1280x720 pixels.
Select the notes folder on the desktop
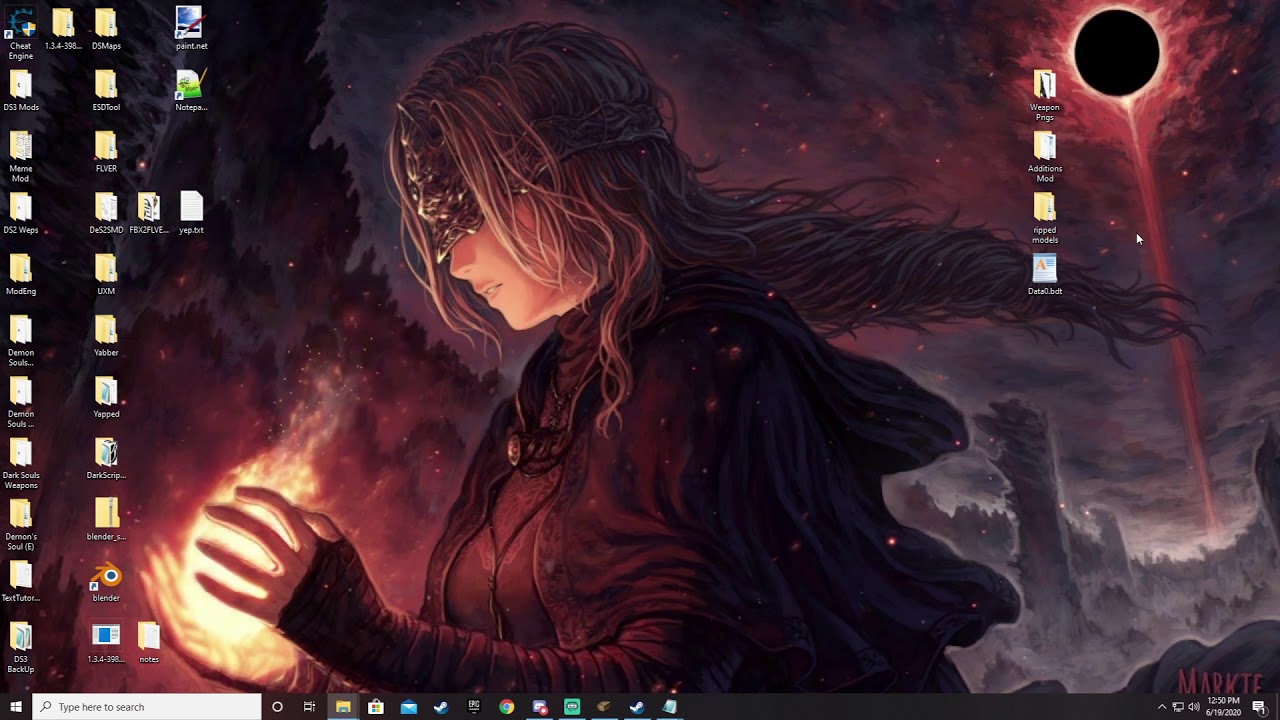point(149,643)
